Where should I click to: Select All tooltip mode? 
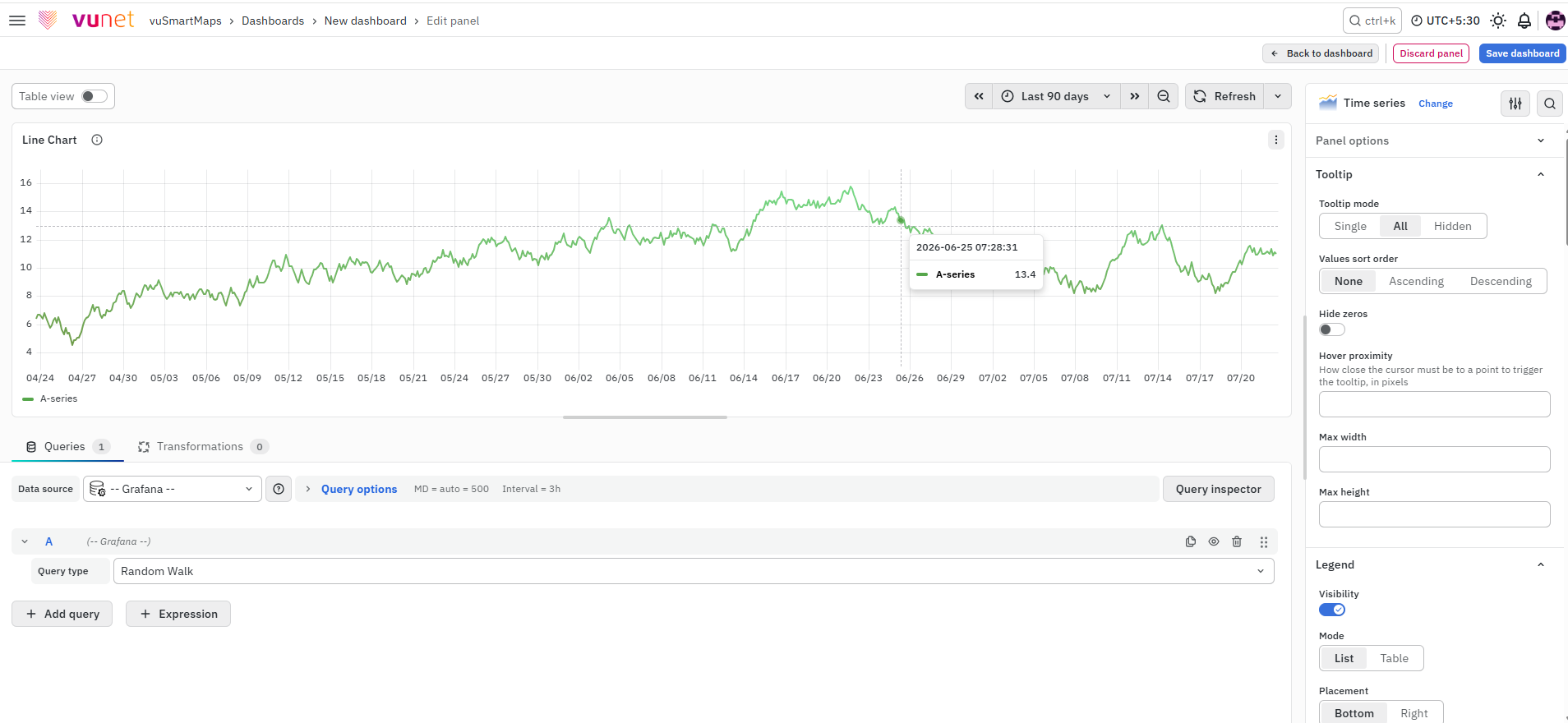1400,226
